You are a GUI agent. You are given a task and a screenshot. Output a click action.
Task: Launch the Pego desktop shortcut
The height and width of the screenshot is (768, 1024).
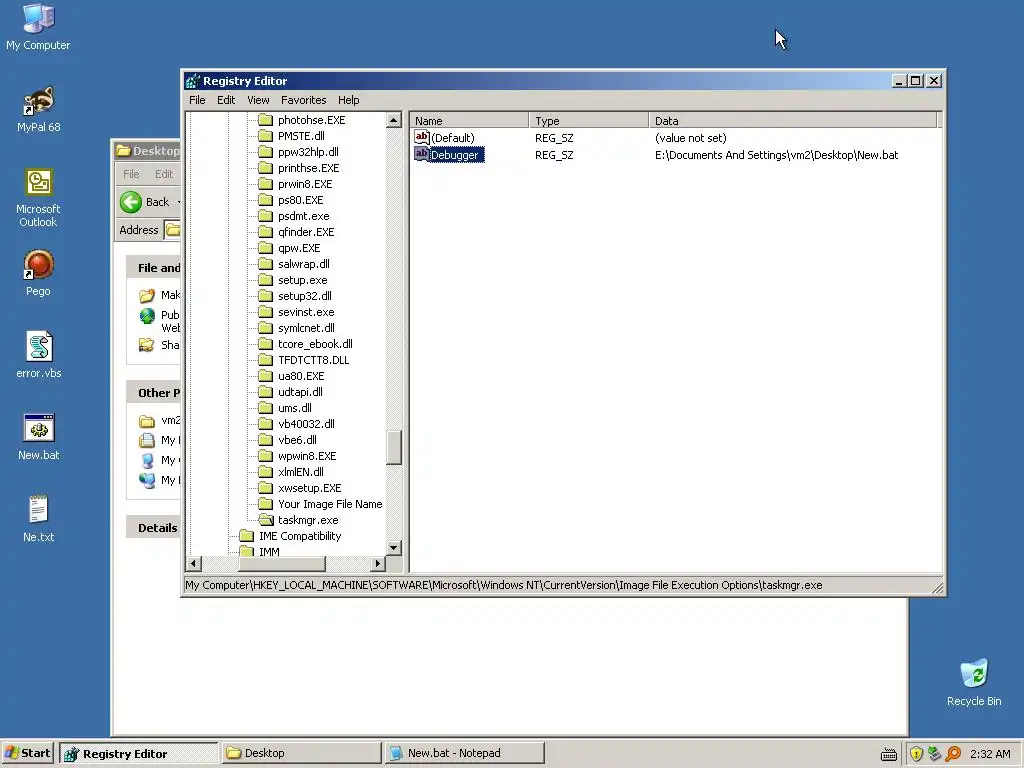38,273
